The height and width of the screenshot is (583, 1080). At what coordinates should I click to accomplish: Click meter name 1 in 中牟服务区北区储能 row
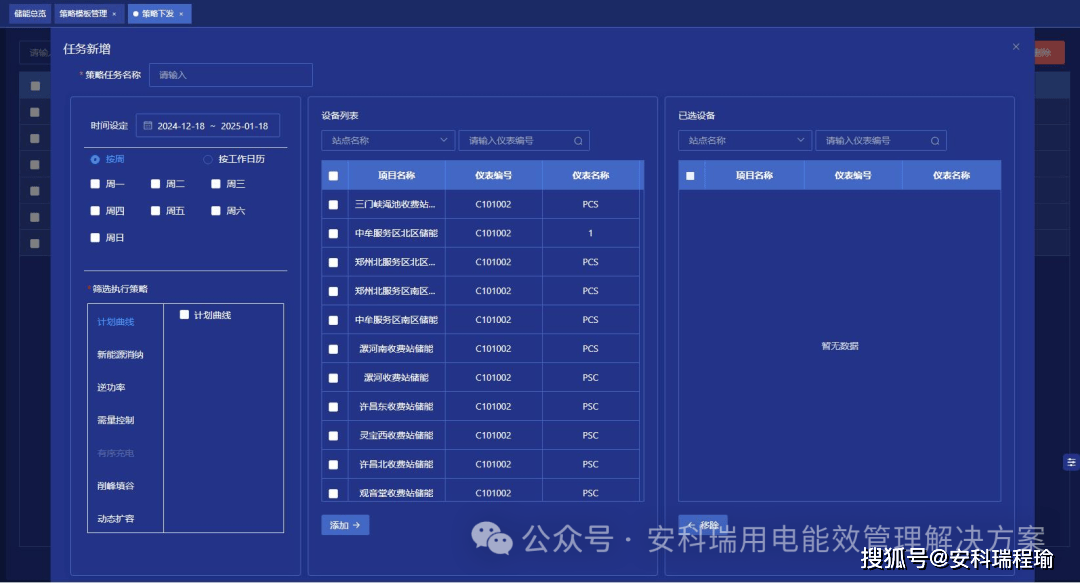pyautogui.click(x=590, y=234)
